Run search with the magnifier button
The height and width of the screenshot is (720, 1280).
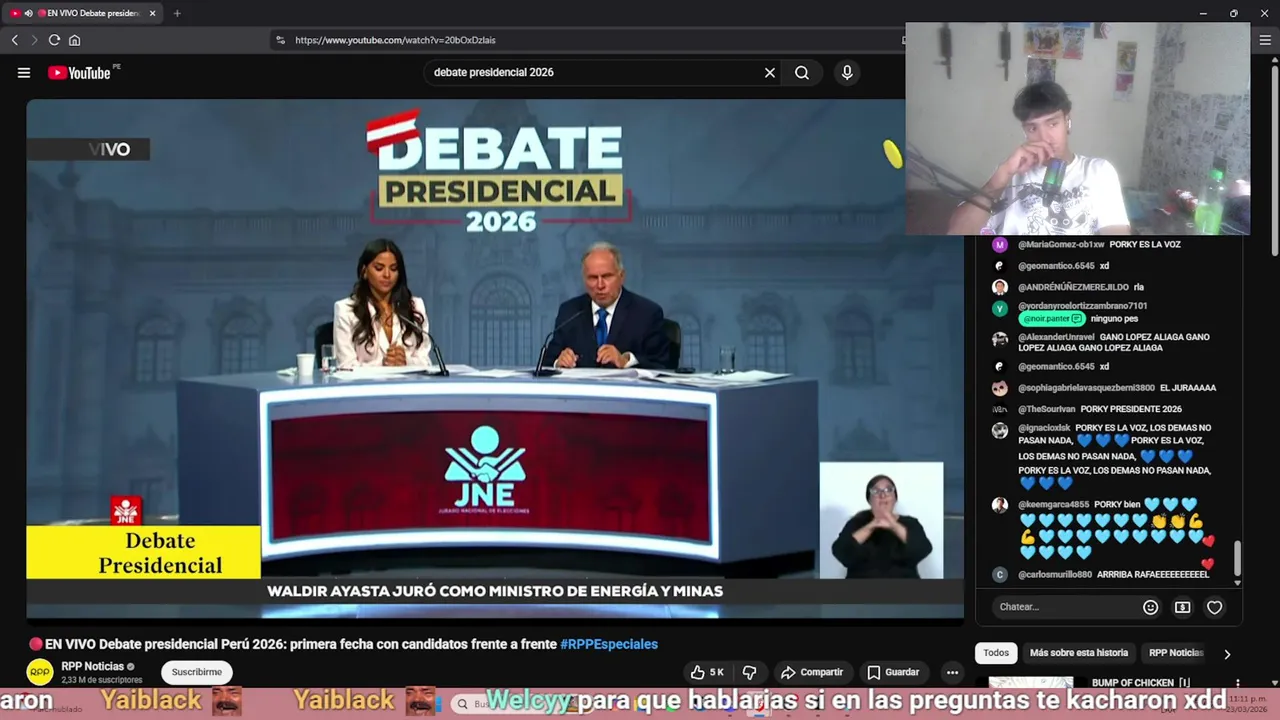pos(802,72)
